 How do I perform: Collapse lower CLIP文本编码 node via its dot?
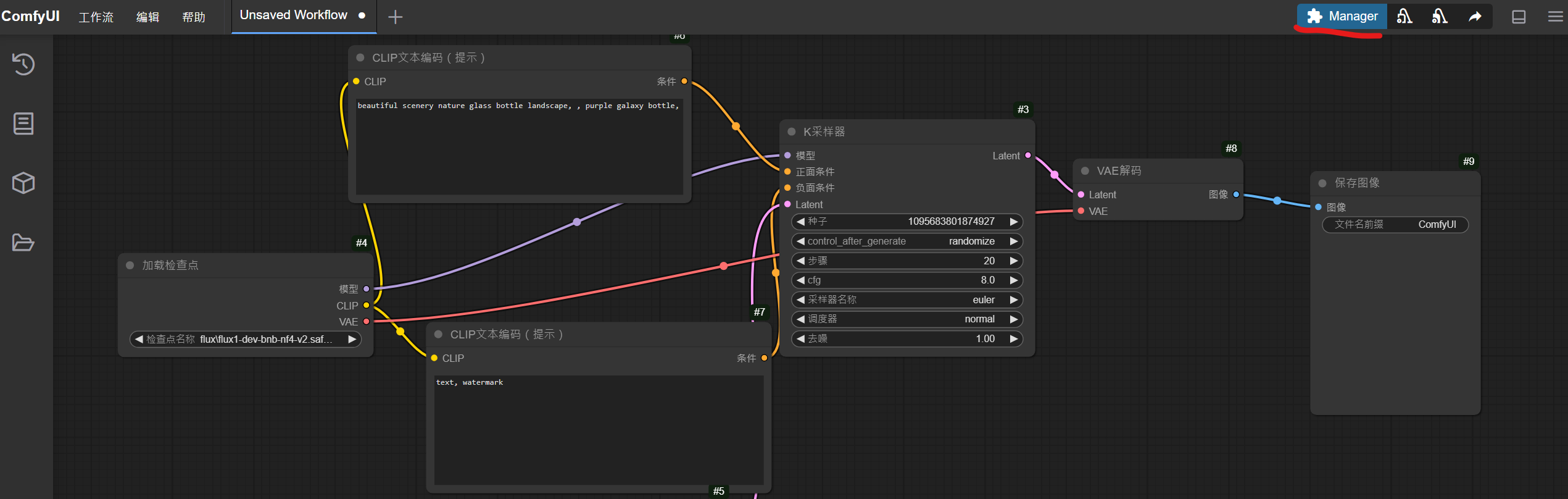(439, 334)
